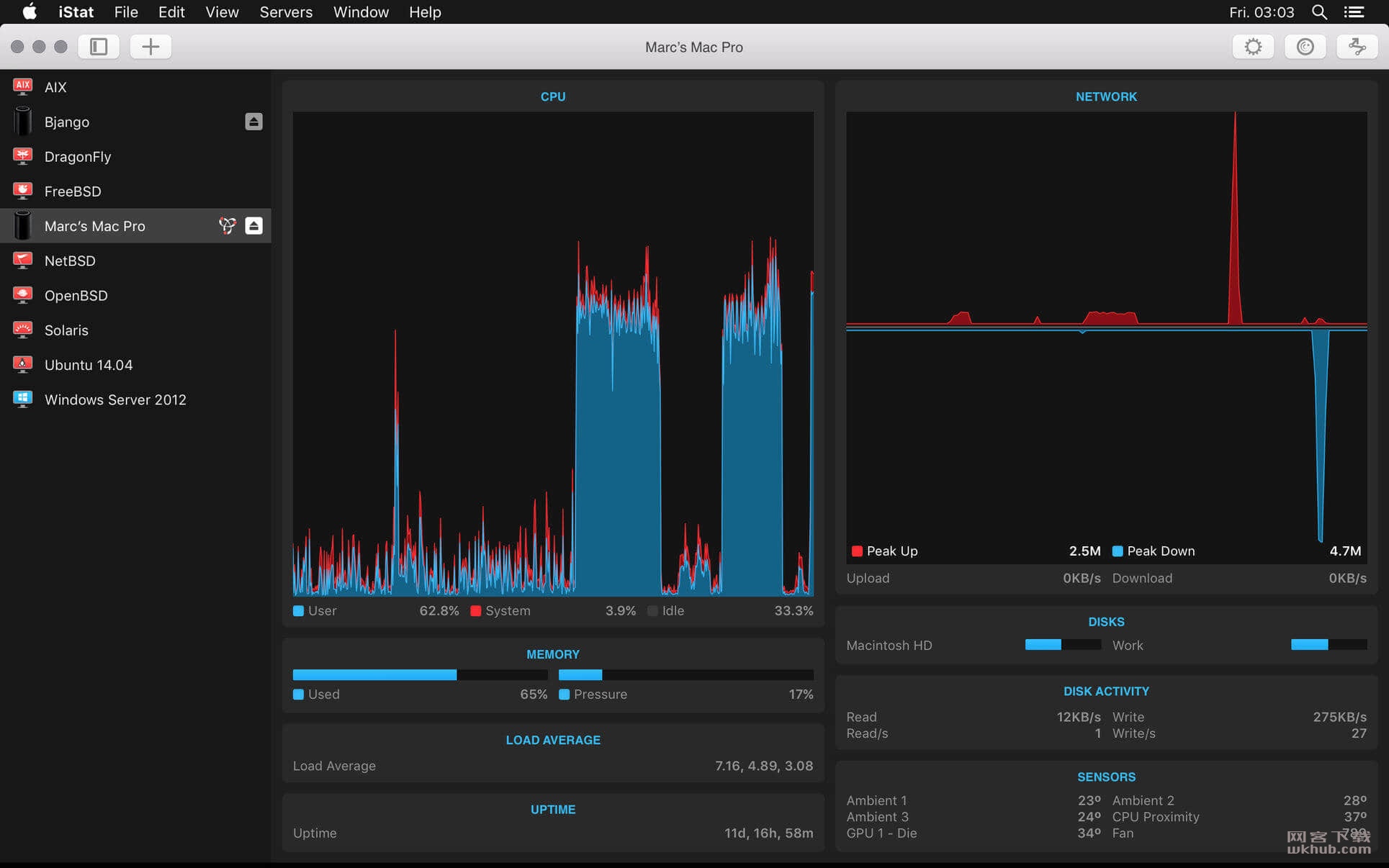Click the memory Pressure progress bar
This screenshot has height=868, width=1389.
[685, 674]
